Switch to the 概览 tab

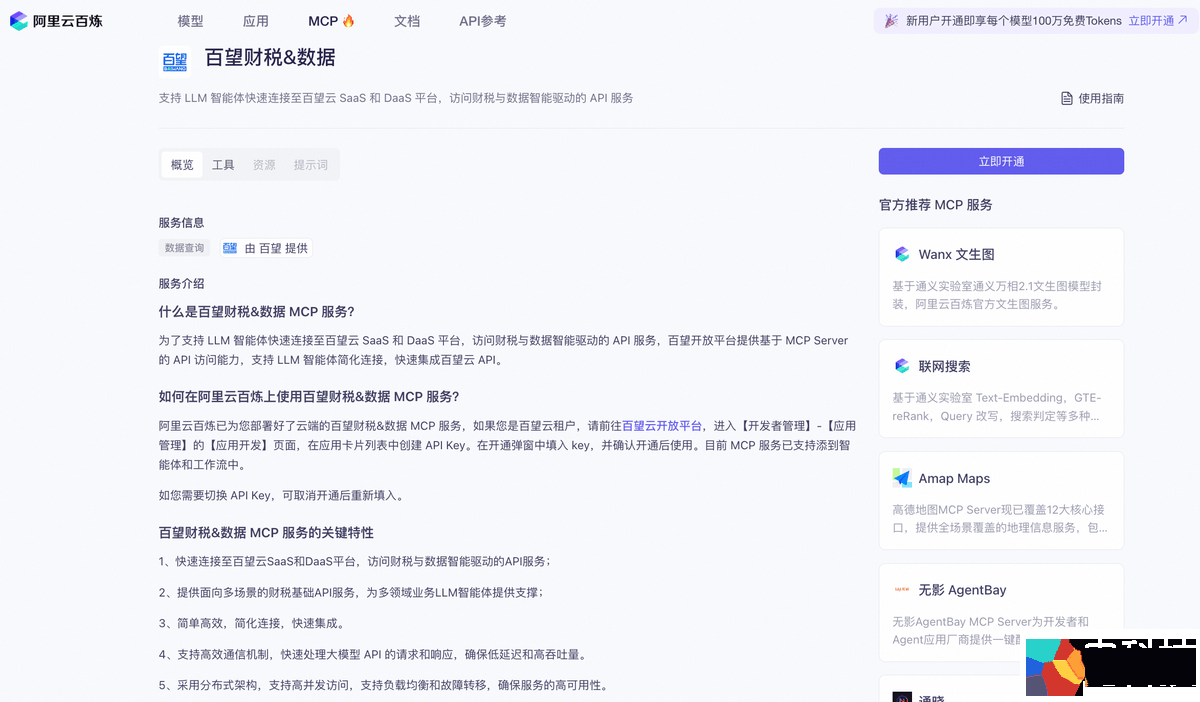(x=182, y=165)
